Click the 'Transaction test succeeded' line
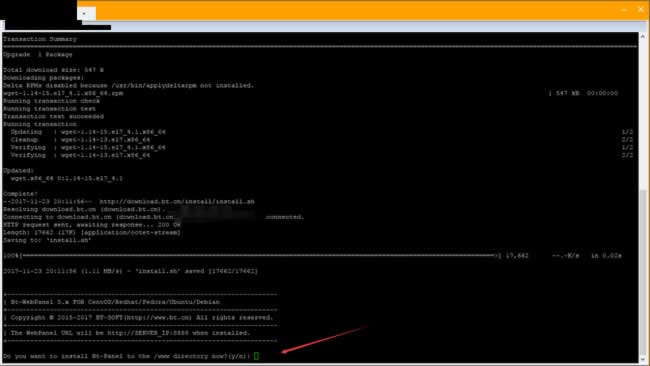 pyautogui.click(x=53, y=116)
